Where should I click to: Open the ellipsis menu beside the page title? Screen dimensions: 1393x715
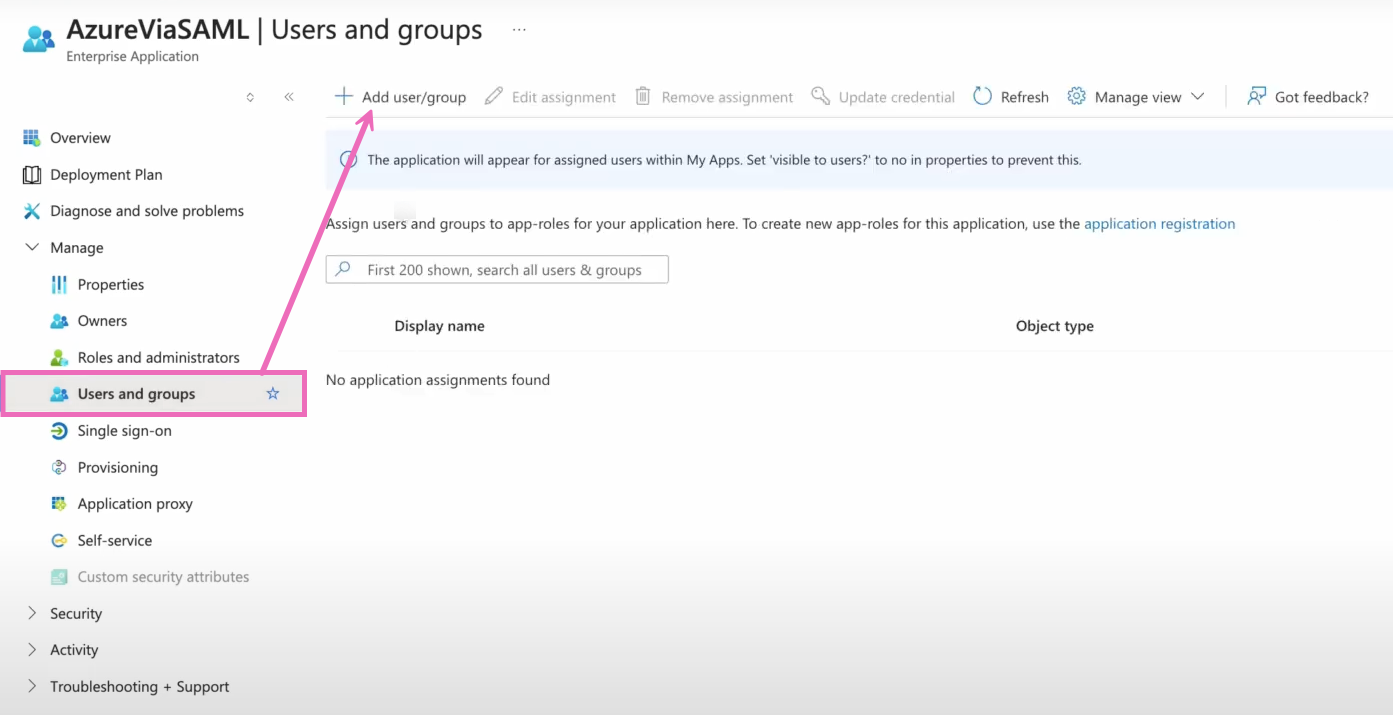point(519,30)
